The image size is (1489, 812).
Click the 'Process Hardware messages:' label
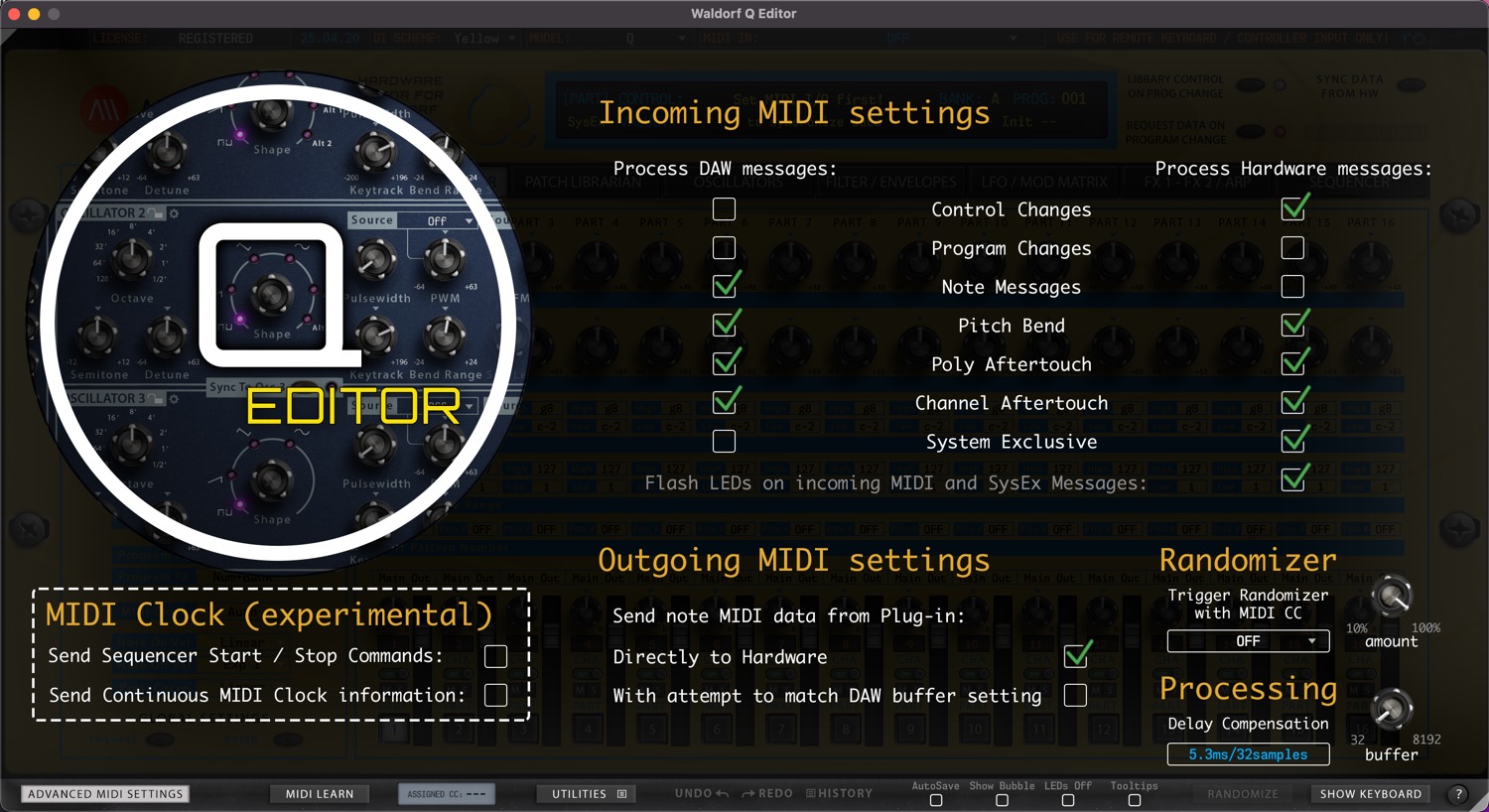(1293, 169)
